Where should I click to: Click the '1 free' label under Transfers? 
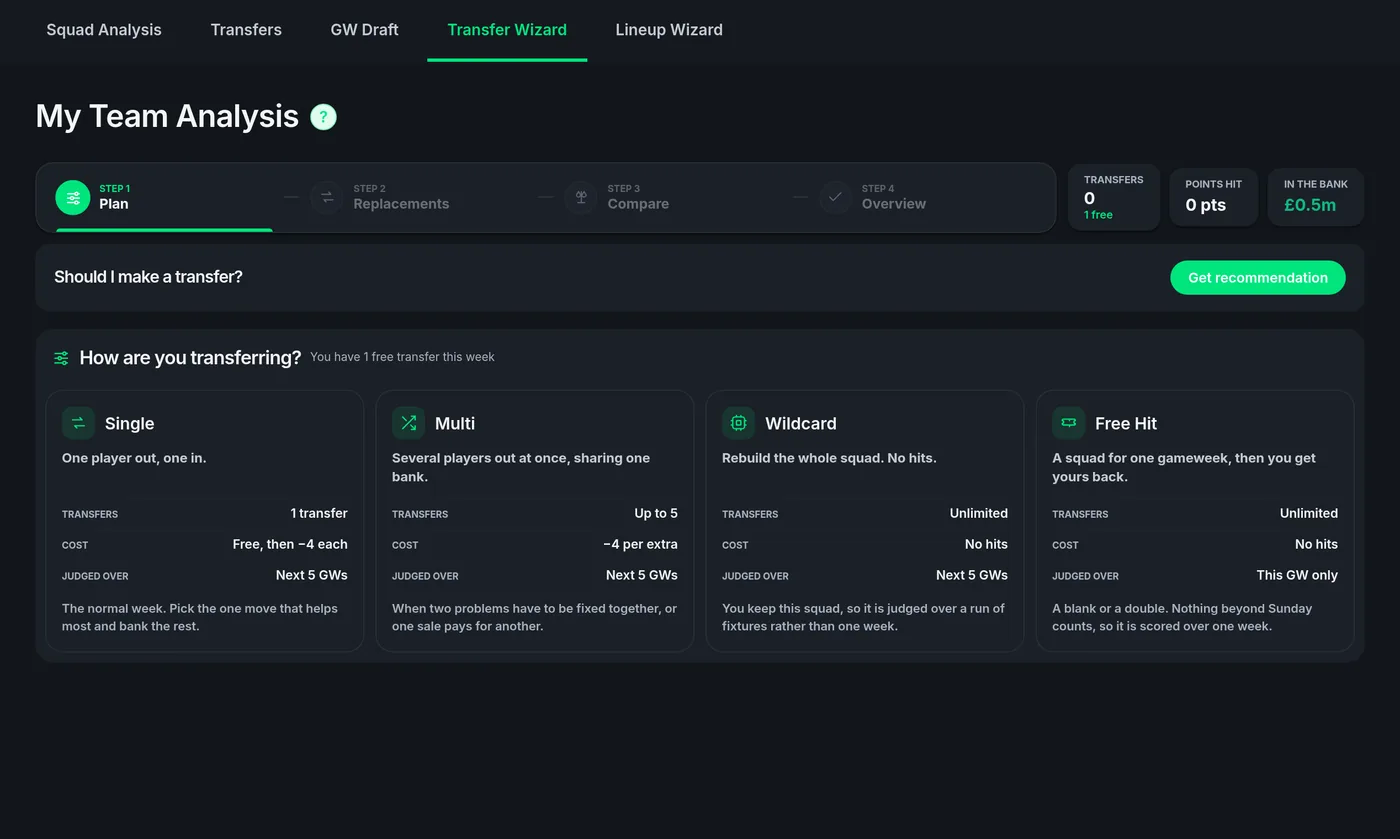click(1098, 215)
